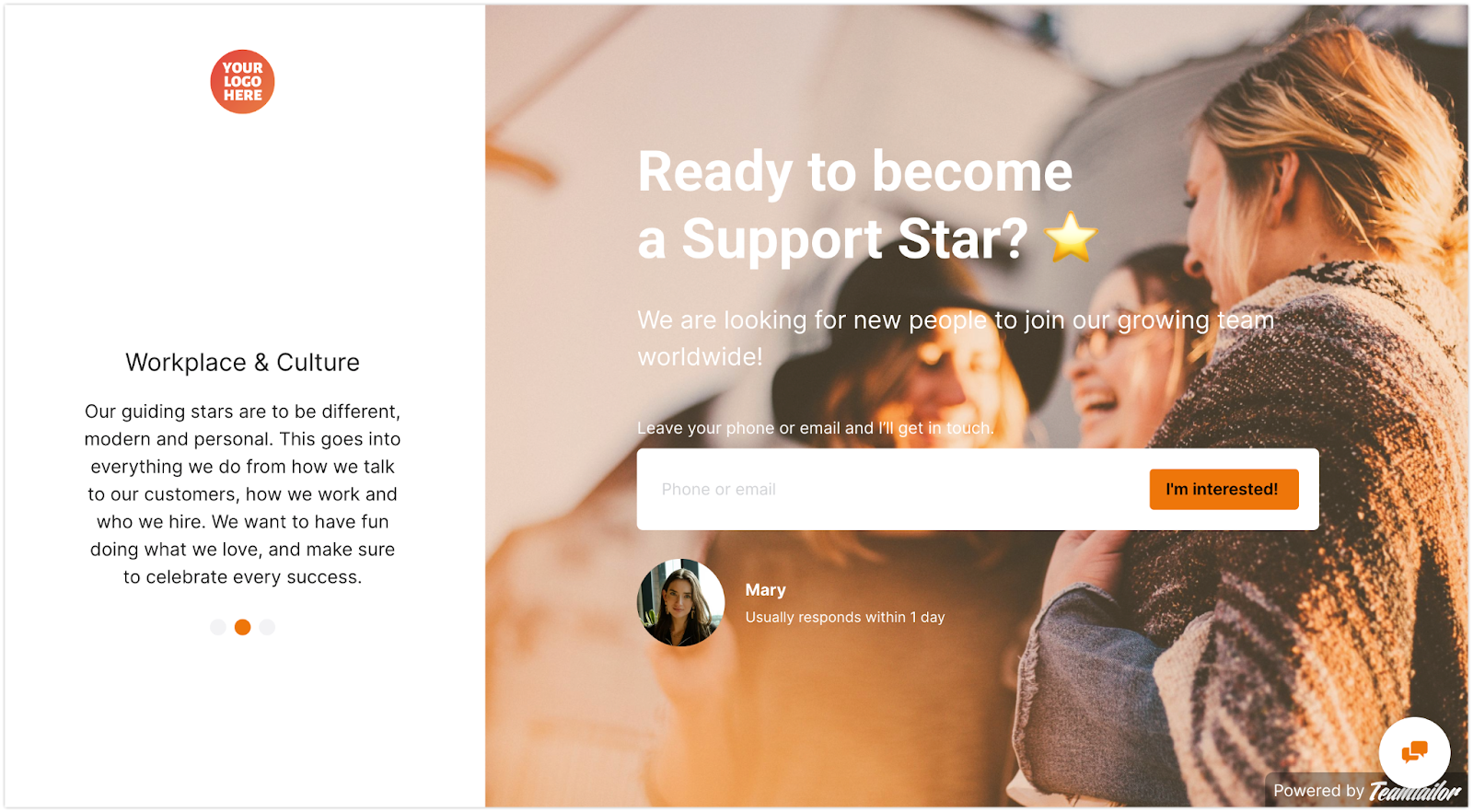The height and width of the screenshot is (812, 1473).
Task: Select the third carousel dot
Action: pos(267,627)
